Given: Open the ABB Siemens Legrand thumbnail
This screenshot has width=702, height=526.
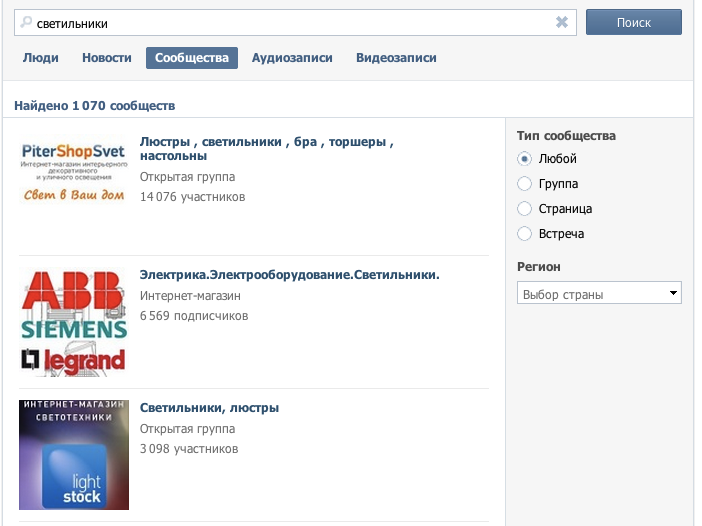Looking at the screenshot, I should (74, 322).
